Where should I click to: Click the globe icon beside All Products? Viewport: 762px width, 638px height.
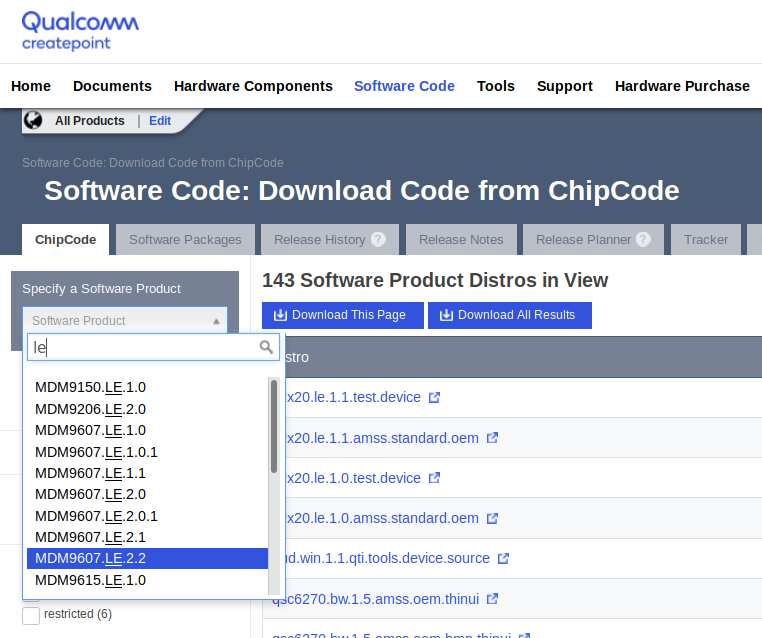click(34, 120)
